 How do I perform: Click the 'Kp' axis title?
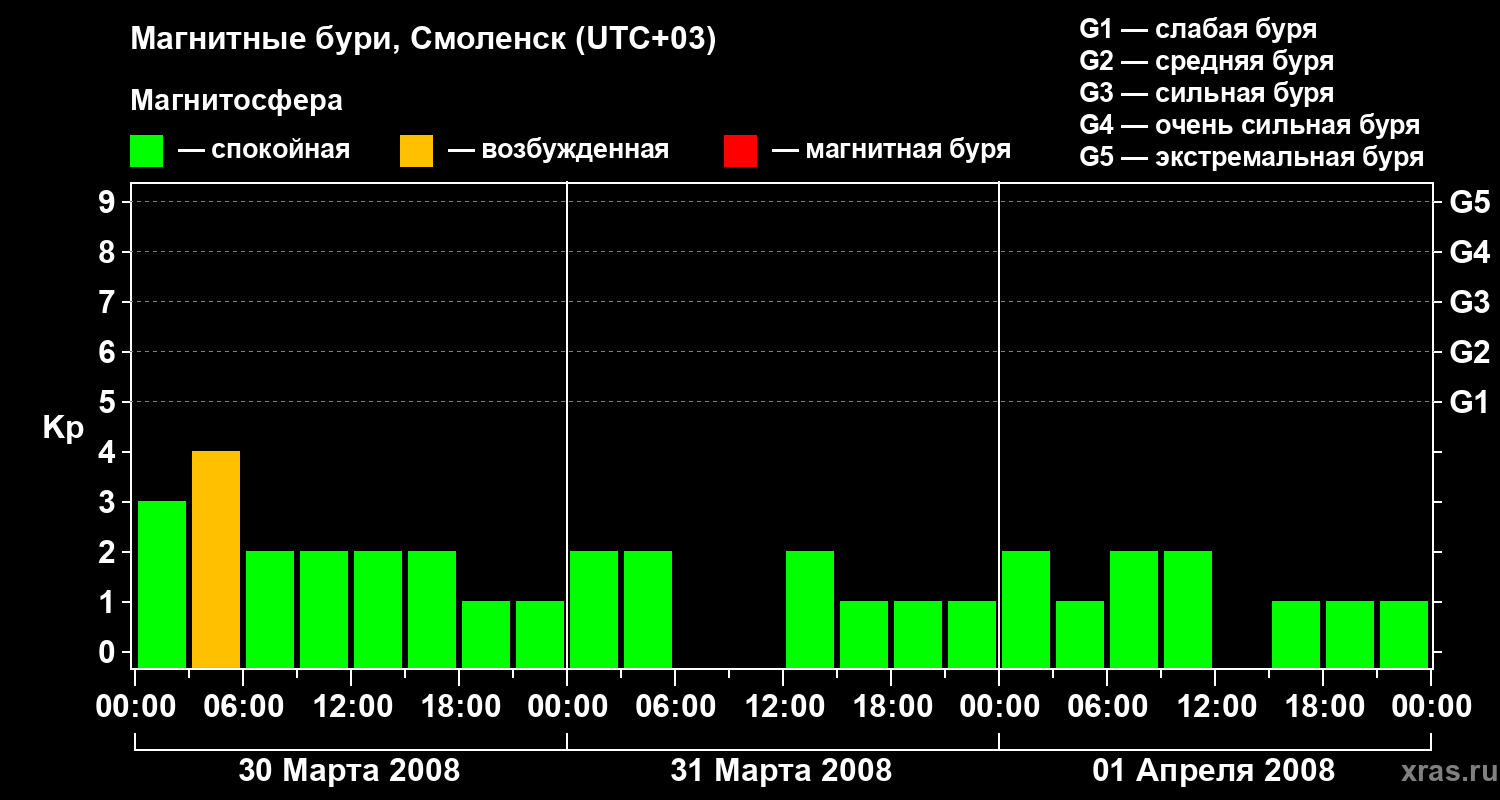coord(63,427)
